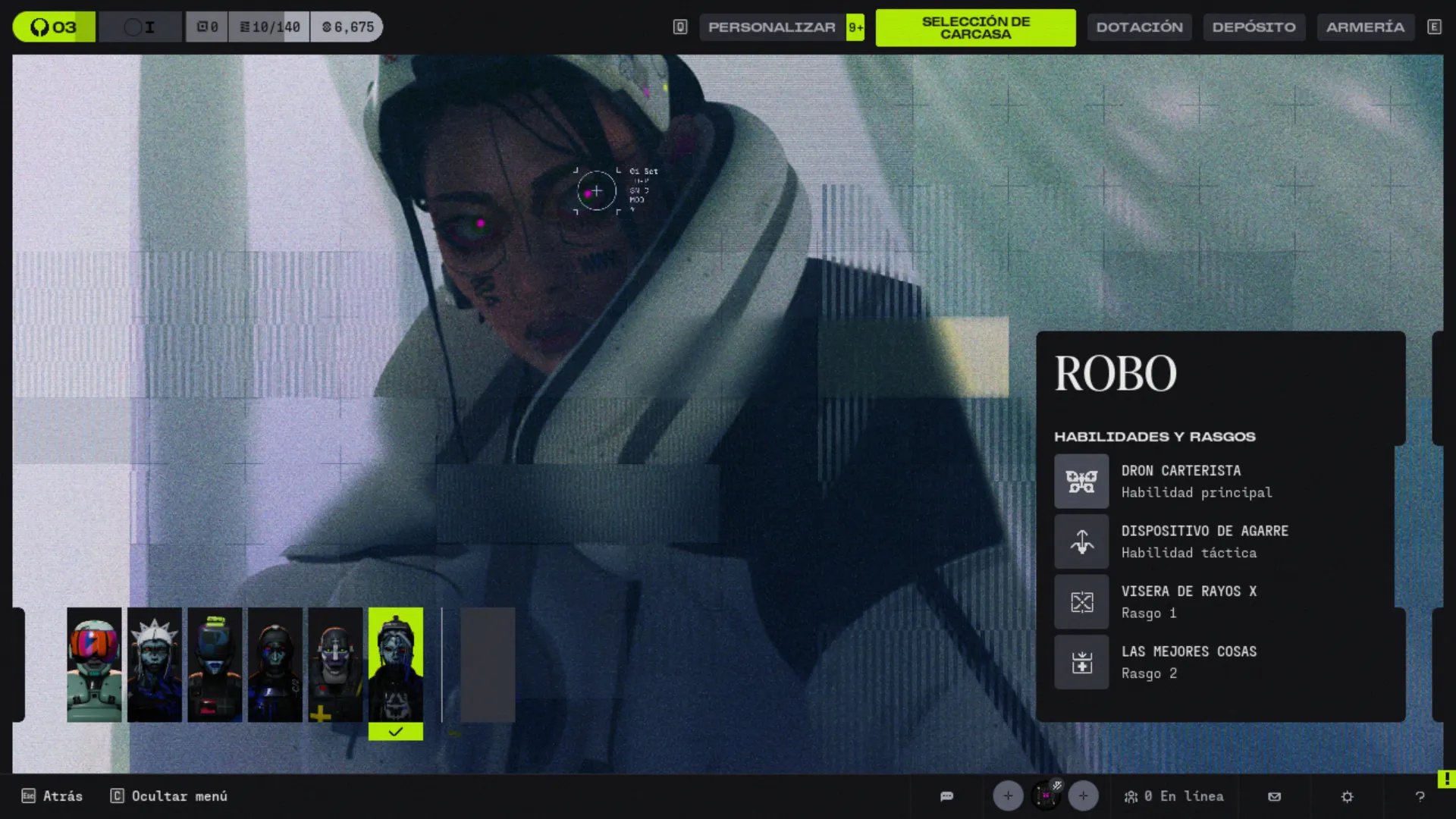Open the chat bubble icon
Image resolution: width=1456 pixels, height=819 pixels.
[946, 796]
